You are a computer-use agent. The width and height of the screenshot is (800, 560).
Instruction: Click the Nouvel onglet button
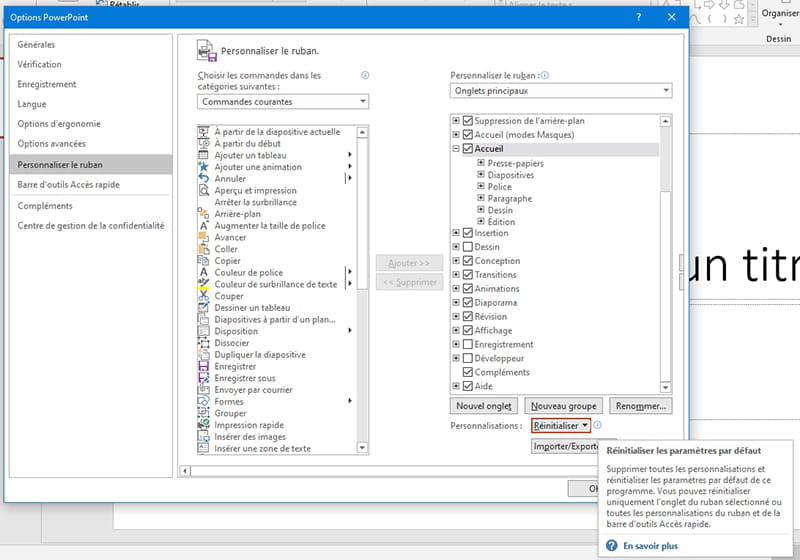tap(484, 406)
